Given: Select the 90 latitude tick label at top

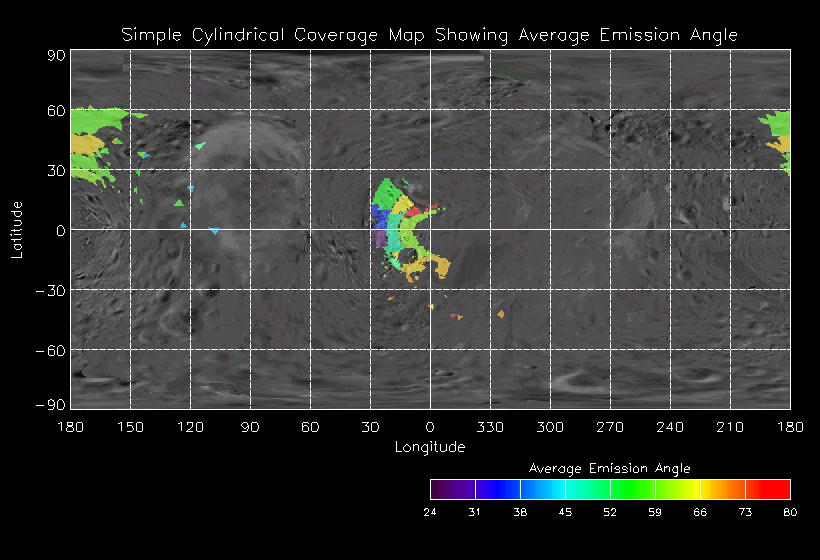Looking at the screenshot, I should click(56, 56).
